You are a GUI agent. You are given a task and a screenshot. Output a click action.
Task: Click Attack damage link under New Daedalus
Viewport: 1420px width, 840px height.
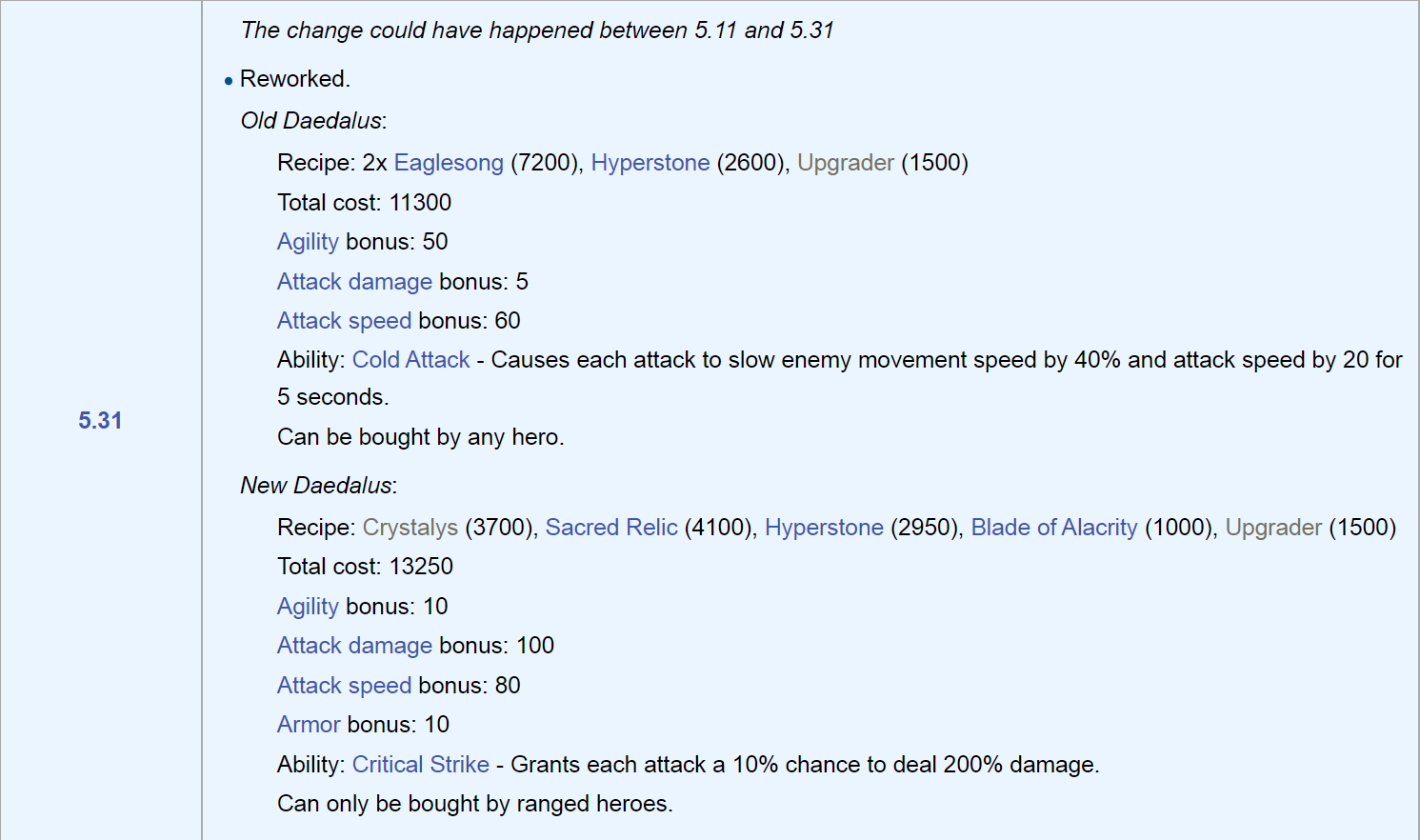[354, 646]
